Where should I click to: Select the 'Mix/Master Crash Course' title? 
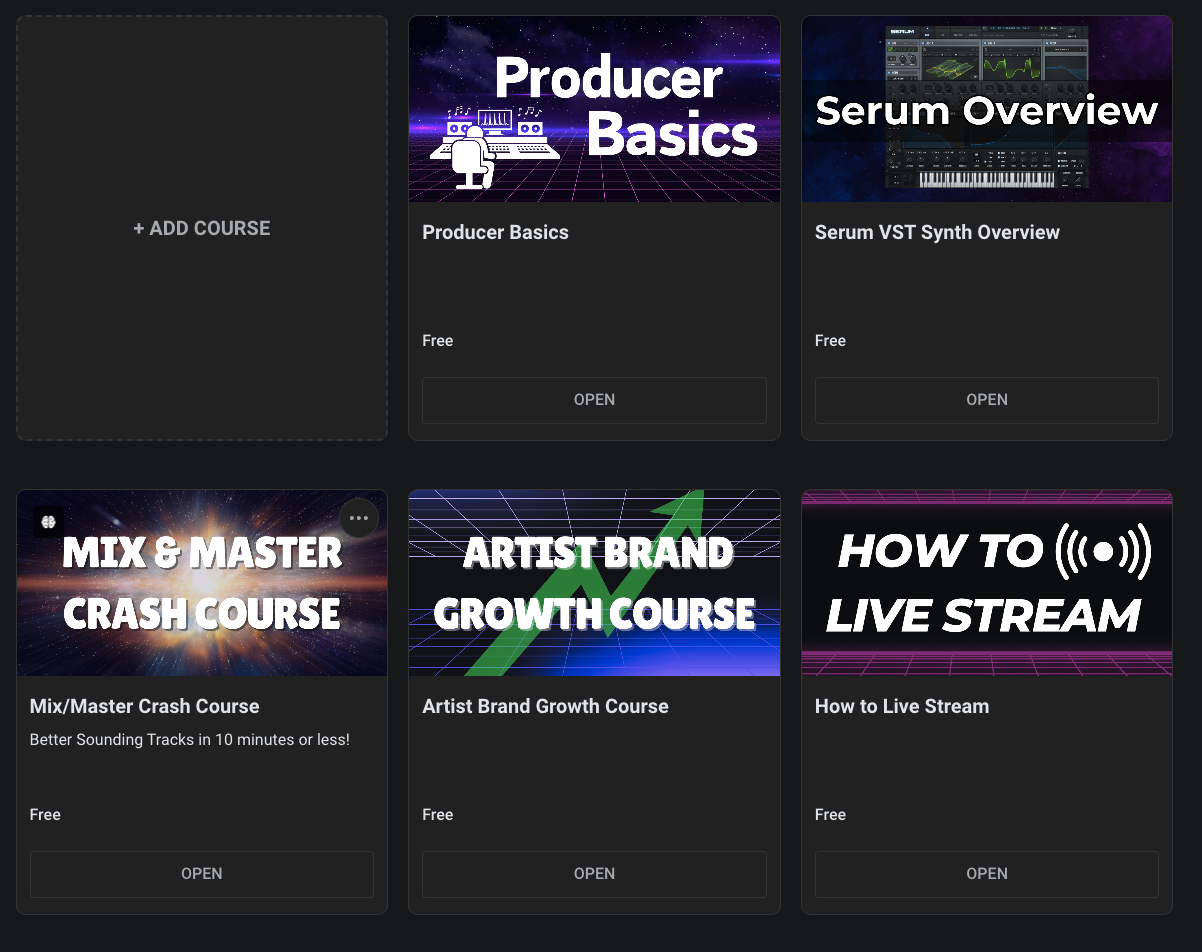tap(144, 706)
